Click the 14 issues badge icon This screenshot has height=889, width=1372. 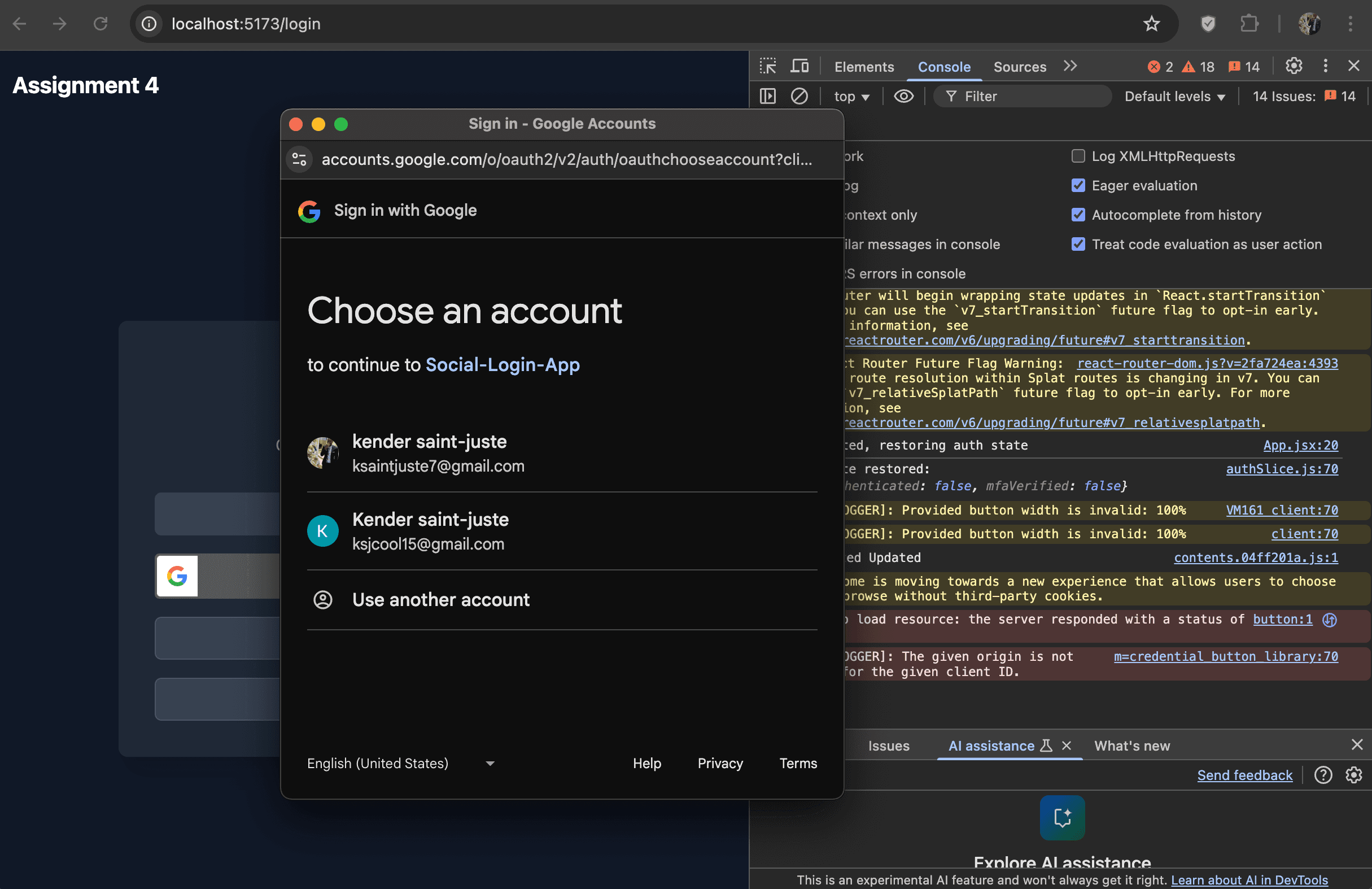pos(1243,67)
